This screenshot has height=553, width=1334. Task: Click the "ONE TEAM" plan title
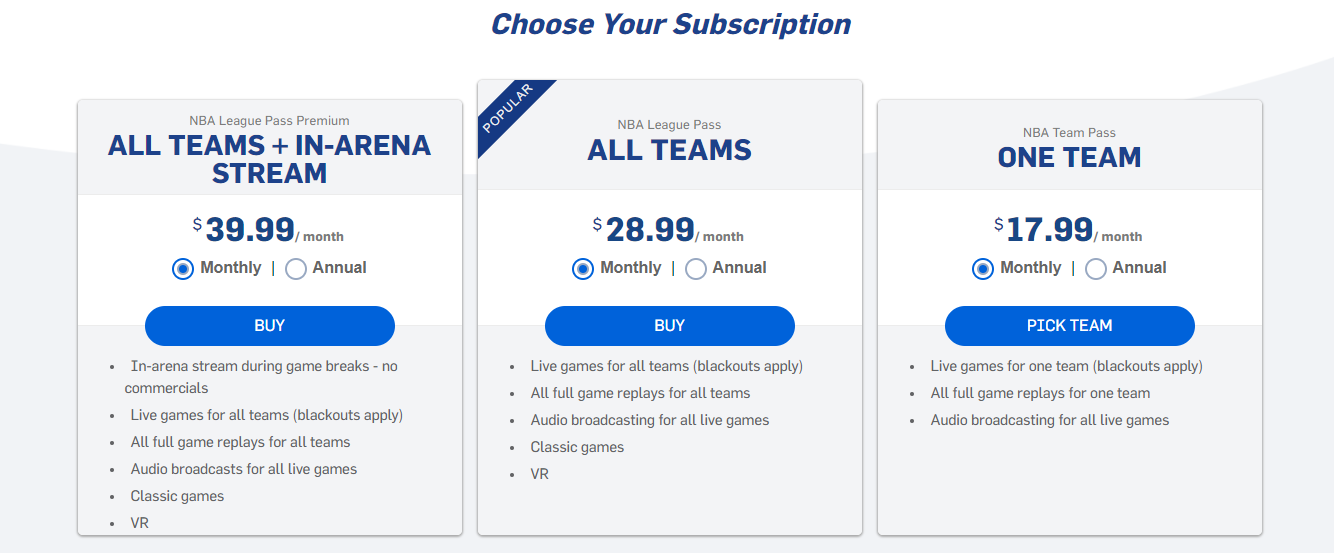pos(1069,157)
